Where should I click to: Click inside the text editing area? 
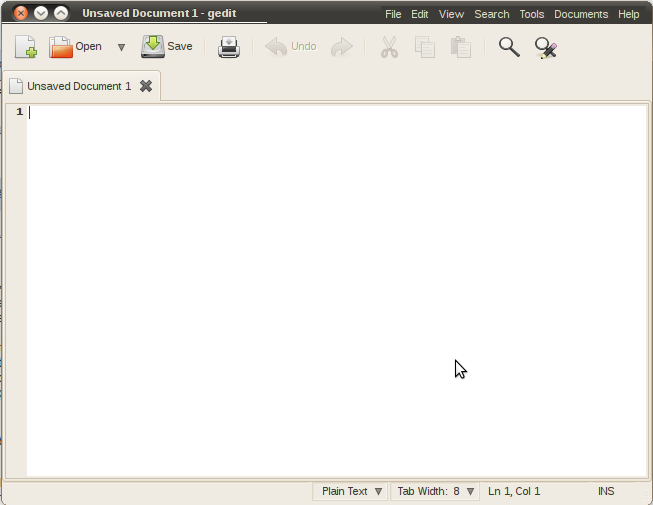tap(336, 290)
